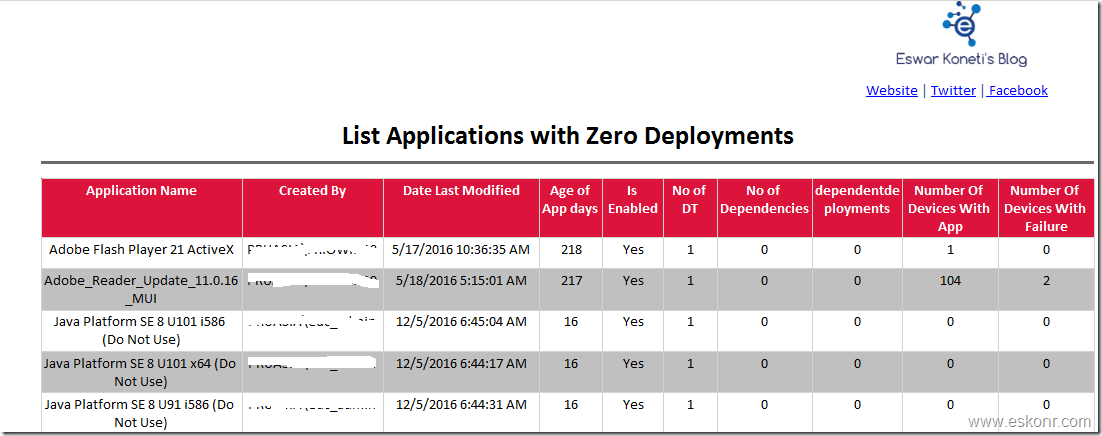
Task: Click the Number Of Devices With App header
Action: point(950,208)
